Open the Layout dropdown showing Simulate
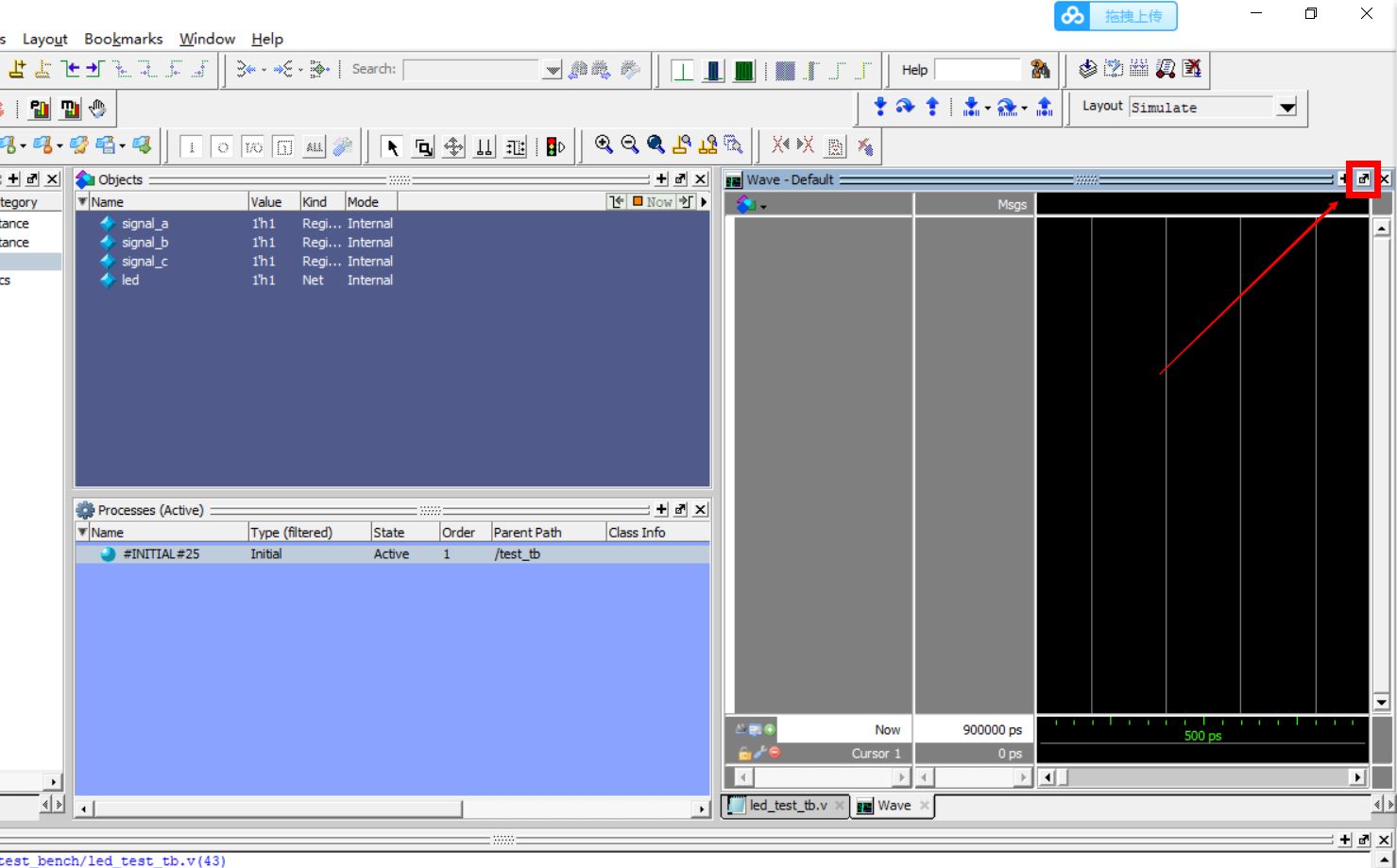 click(x=1288, y=107)
